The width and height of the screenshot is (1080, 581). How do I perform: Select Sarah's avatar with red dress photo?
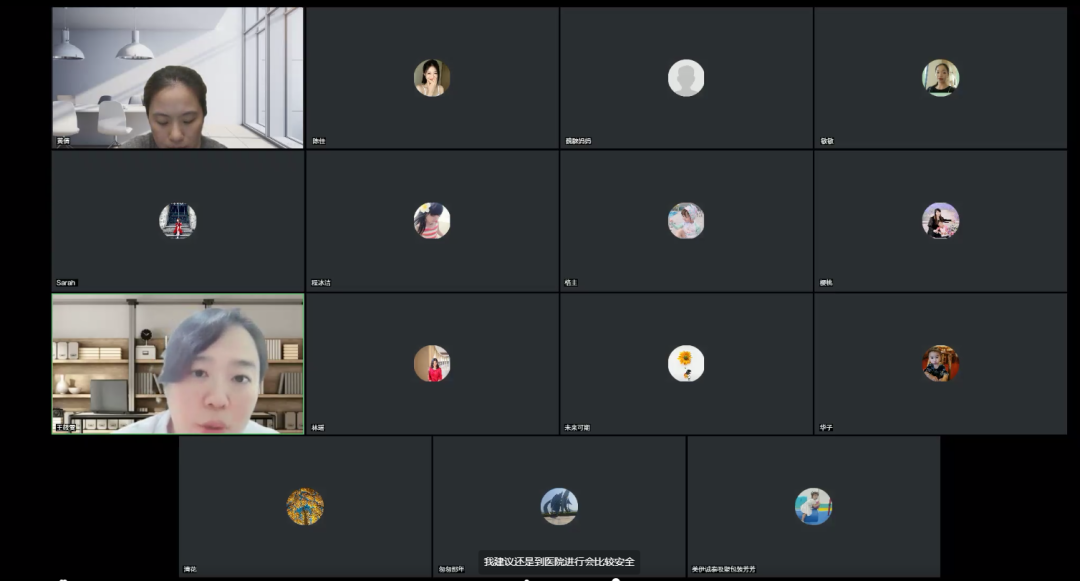click(x=178, y=220)
